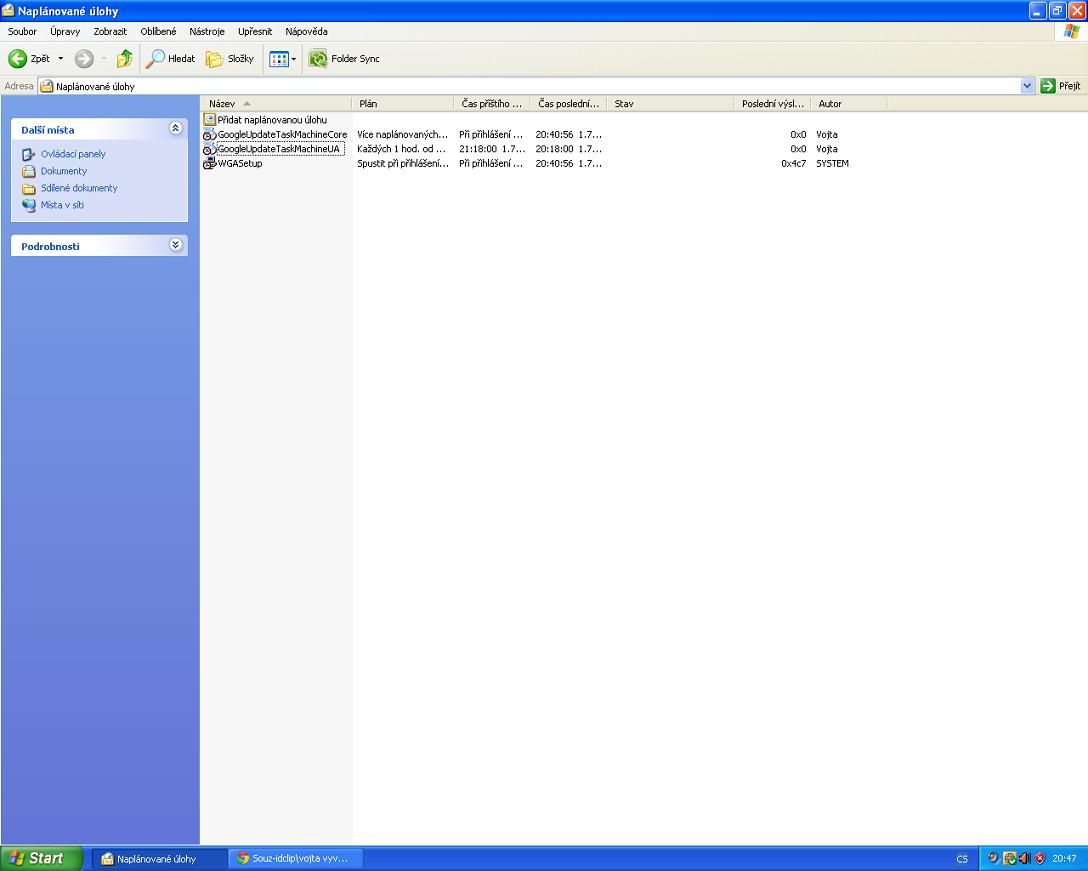Open the Start menu

tap(42, 859)
